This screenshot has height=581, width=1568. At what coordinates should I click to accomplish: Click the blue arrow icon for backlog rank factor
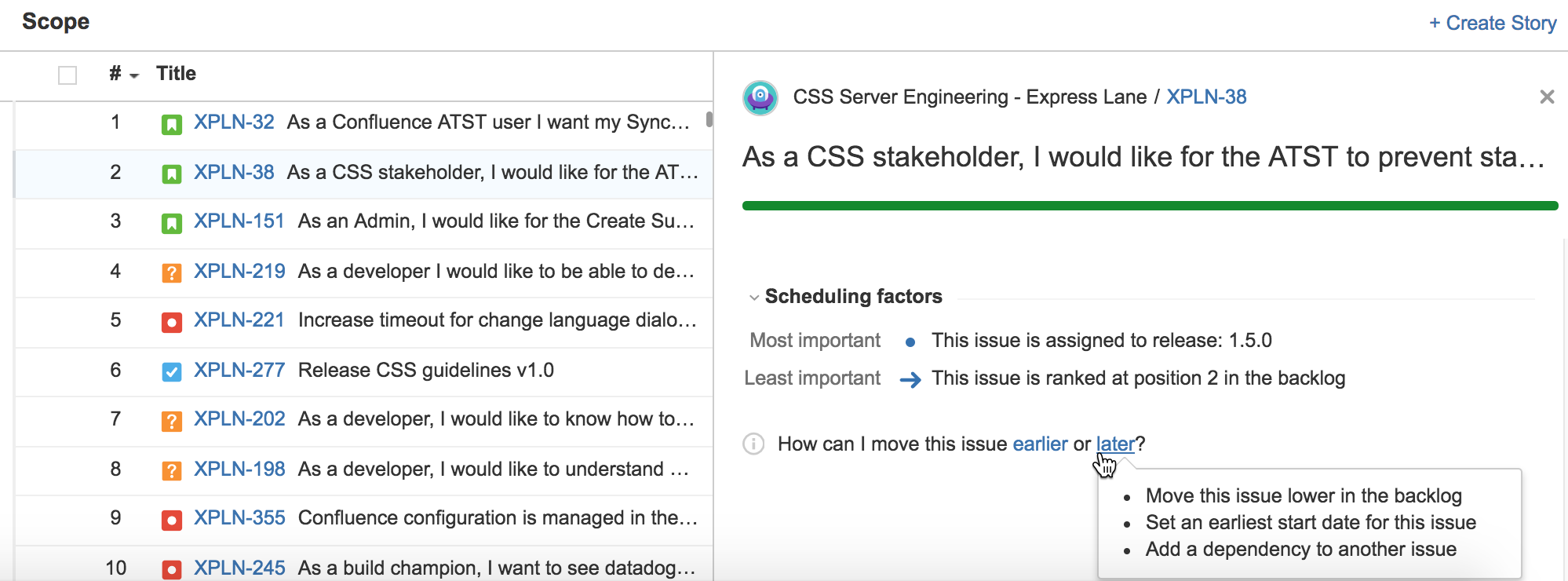tap(910, 380)
